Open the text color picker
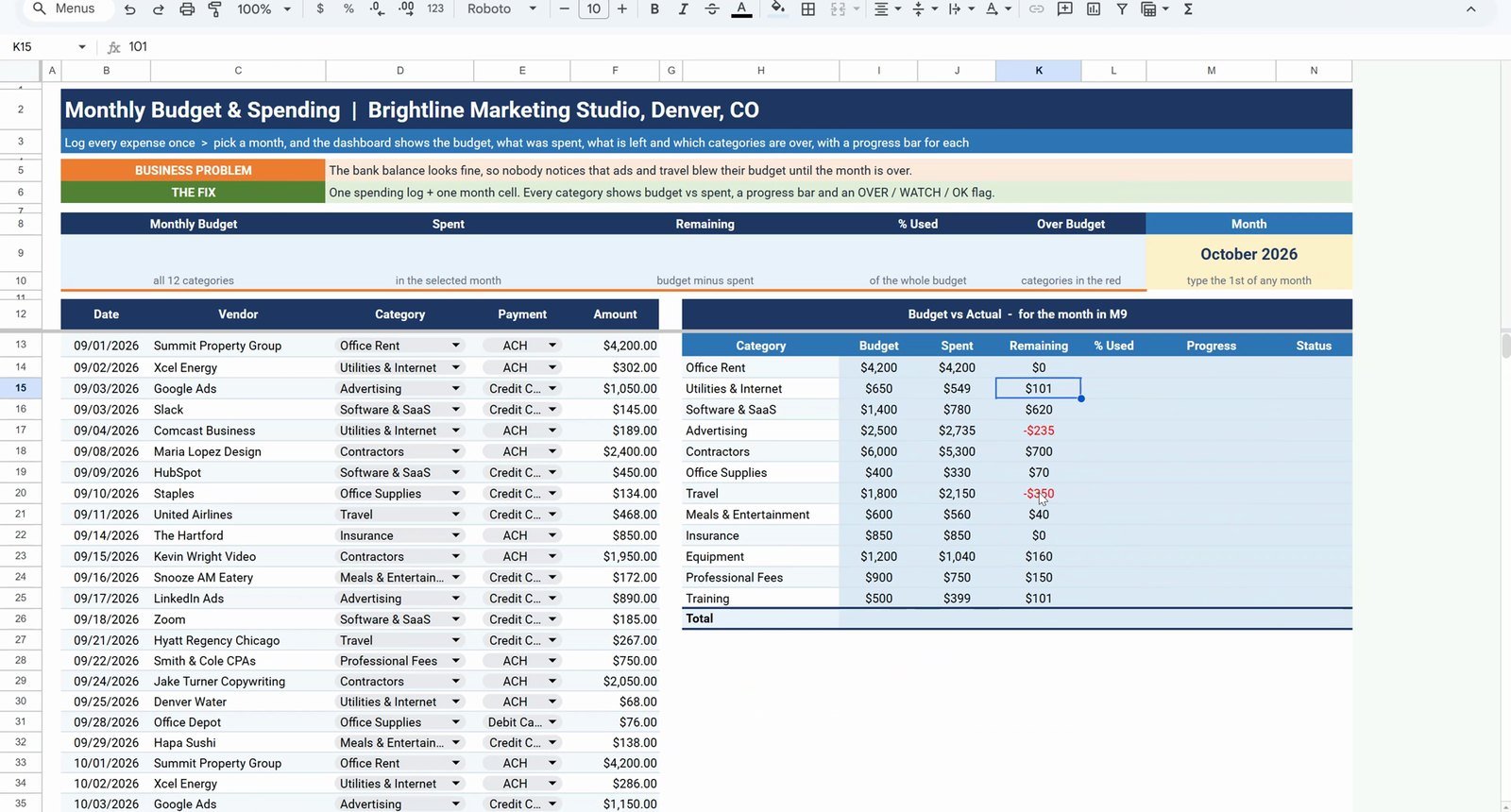The height and width of the screenshot is (812, 1511). click(742, 9)
